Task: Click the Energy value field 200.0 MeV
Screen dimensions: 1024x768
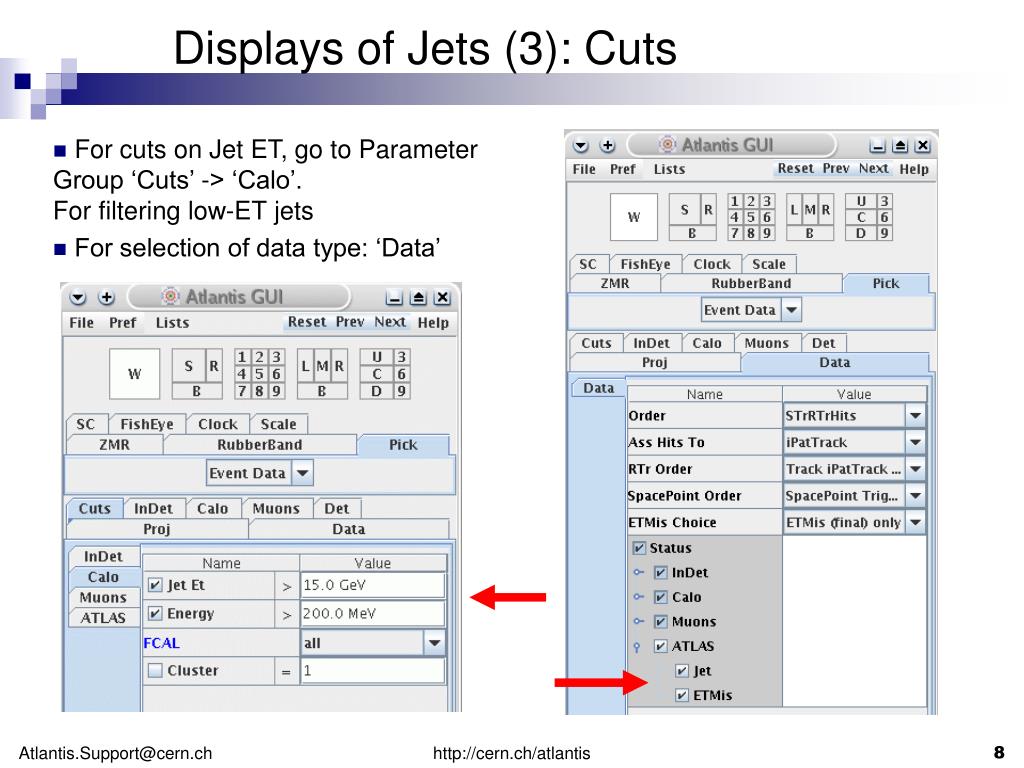Action: point(373,613)
